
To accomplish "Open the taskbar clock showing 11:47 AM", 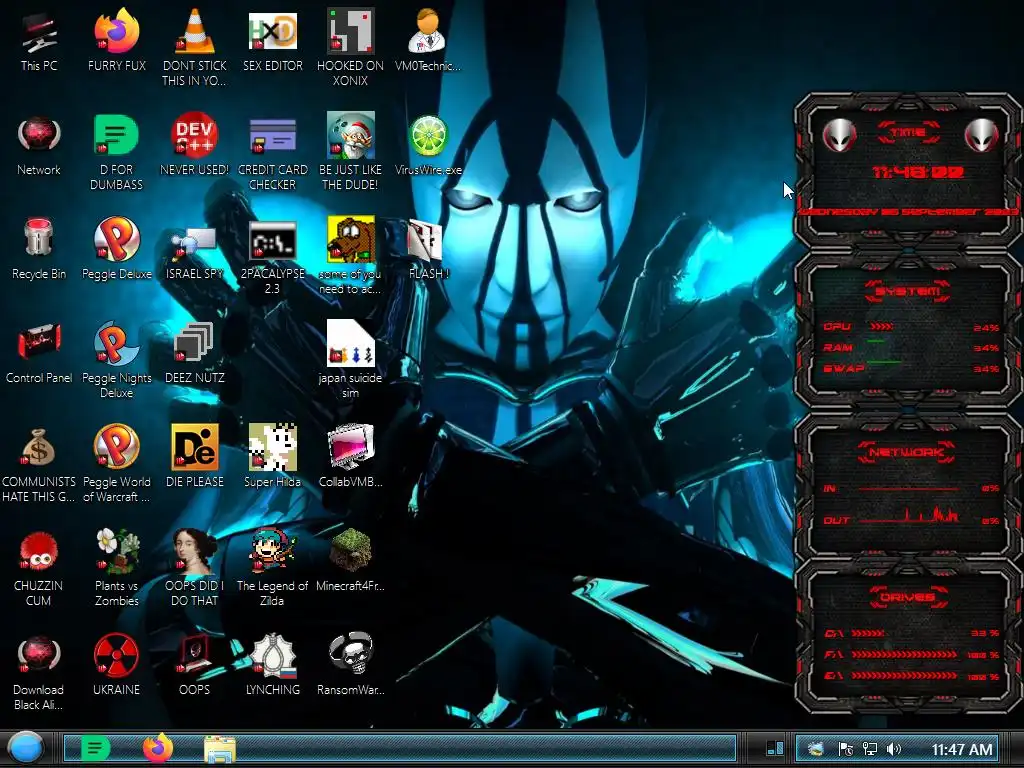I will click(x=962, y=750).
